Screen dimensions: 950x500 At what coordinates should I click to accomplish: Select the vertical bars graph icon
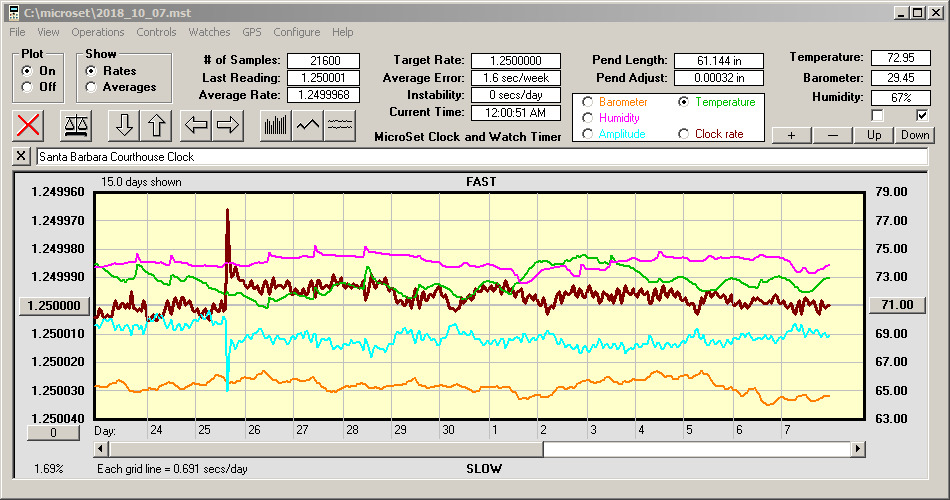click(276, 125)
